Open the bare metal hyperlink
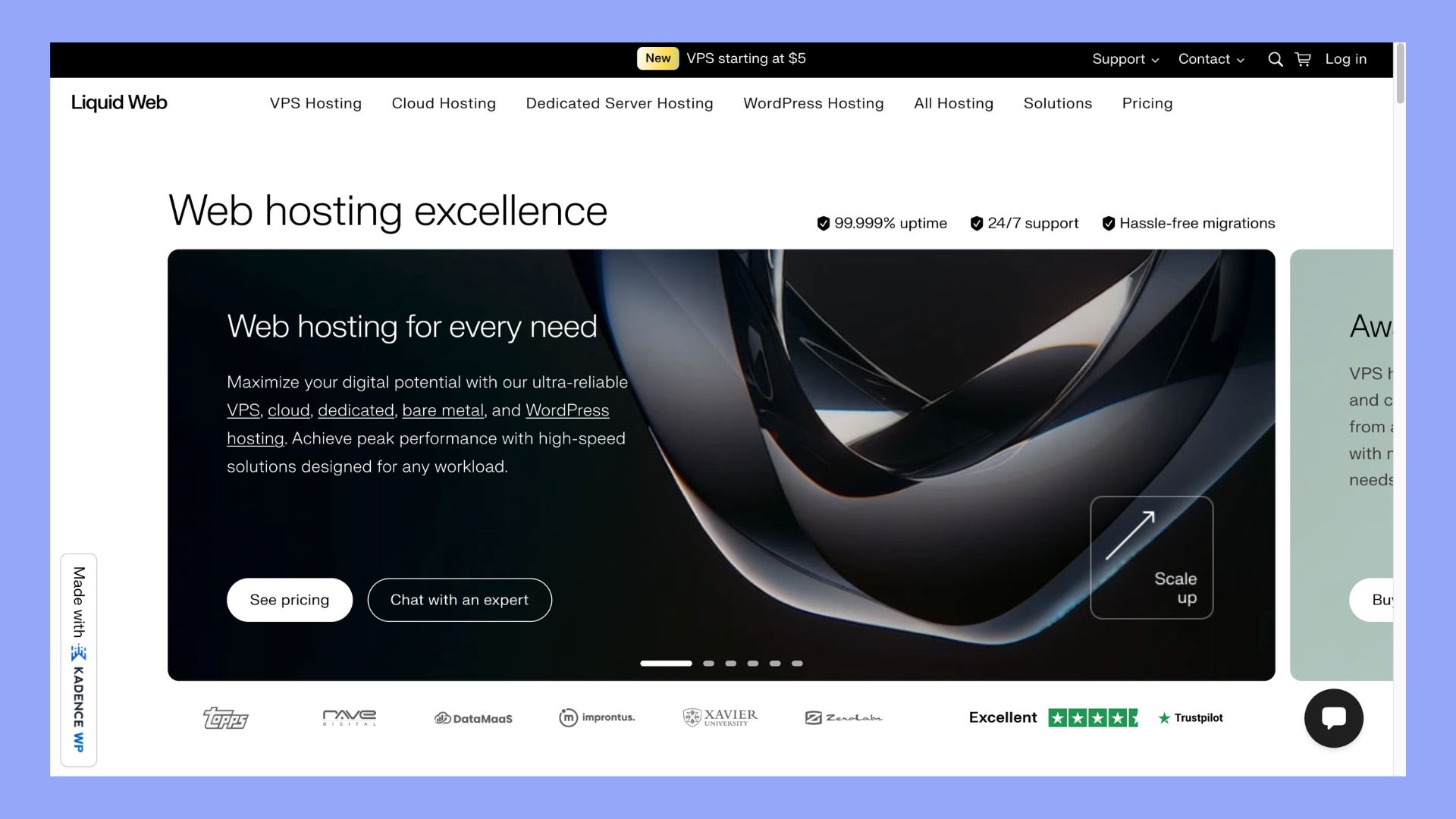The image size is (1456, 819). 442,410
